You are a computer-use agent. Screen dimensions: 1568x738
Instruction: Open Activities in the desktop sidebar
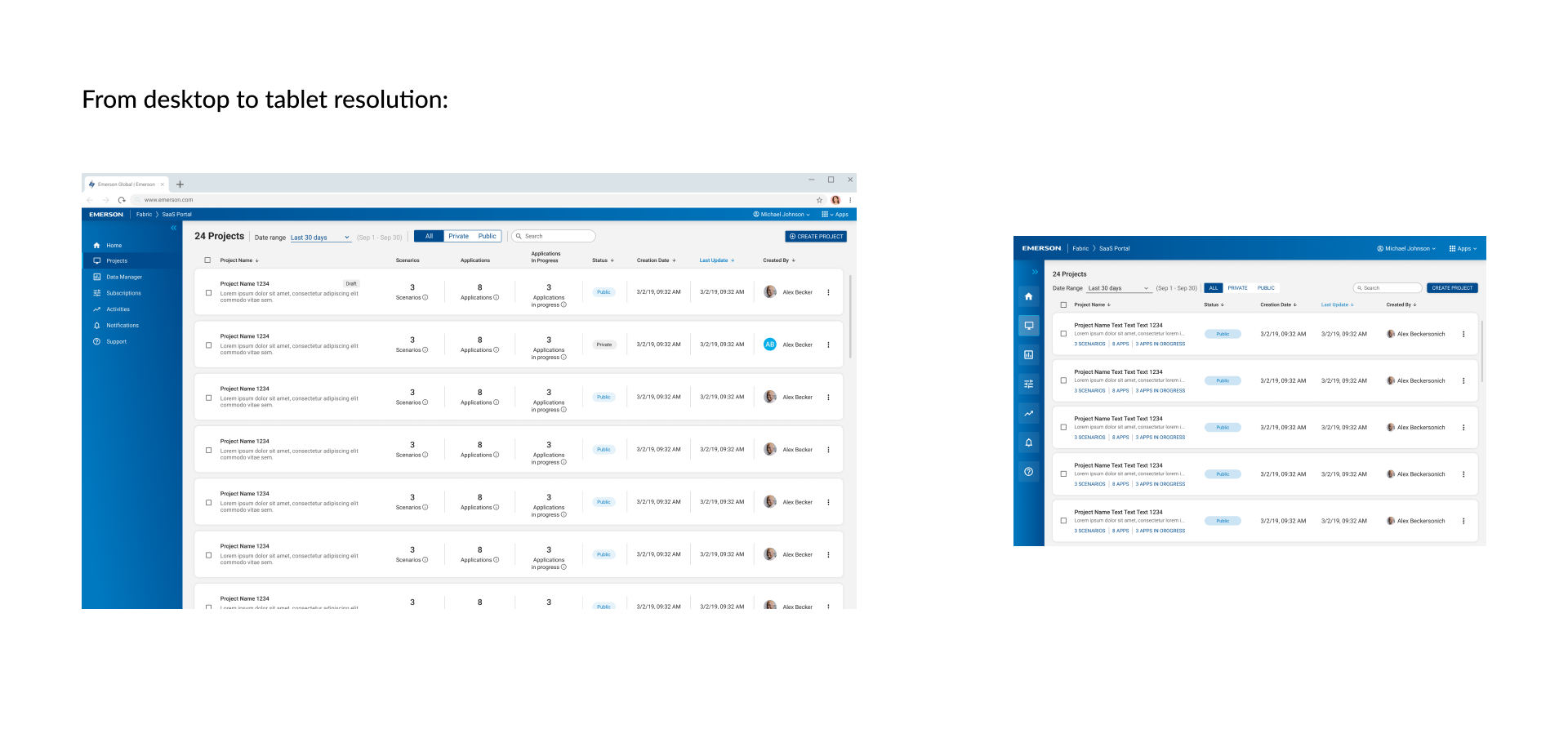tap(118, 309)
